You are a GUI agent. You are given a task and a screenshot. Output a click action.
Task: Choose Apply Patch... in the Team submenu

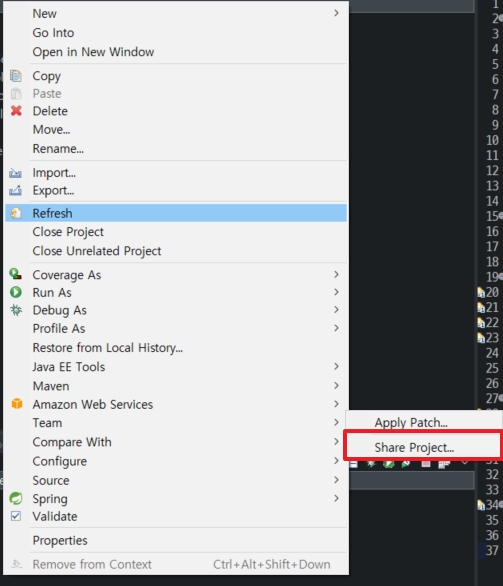[x=411, y=423]
